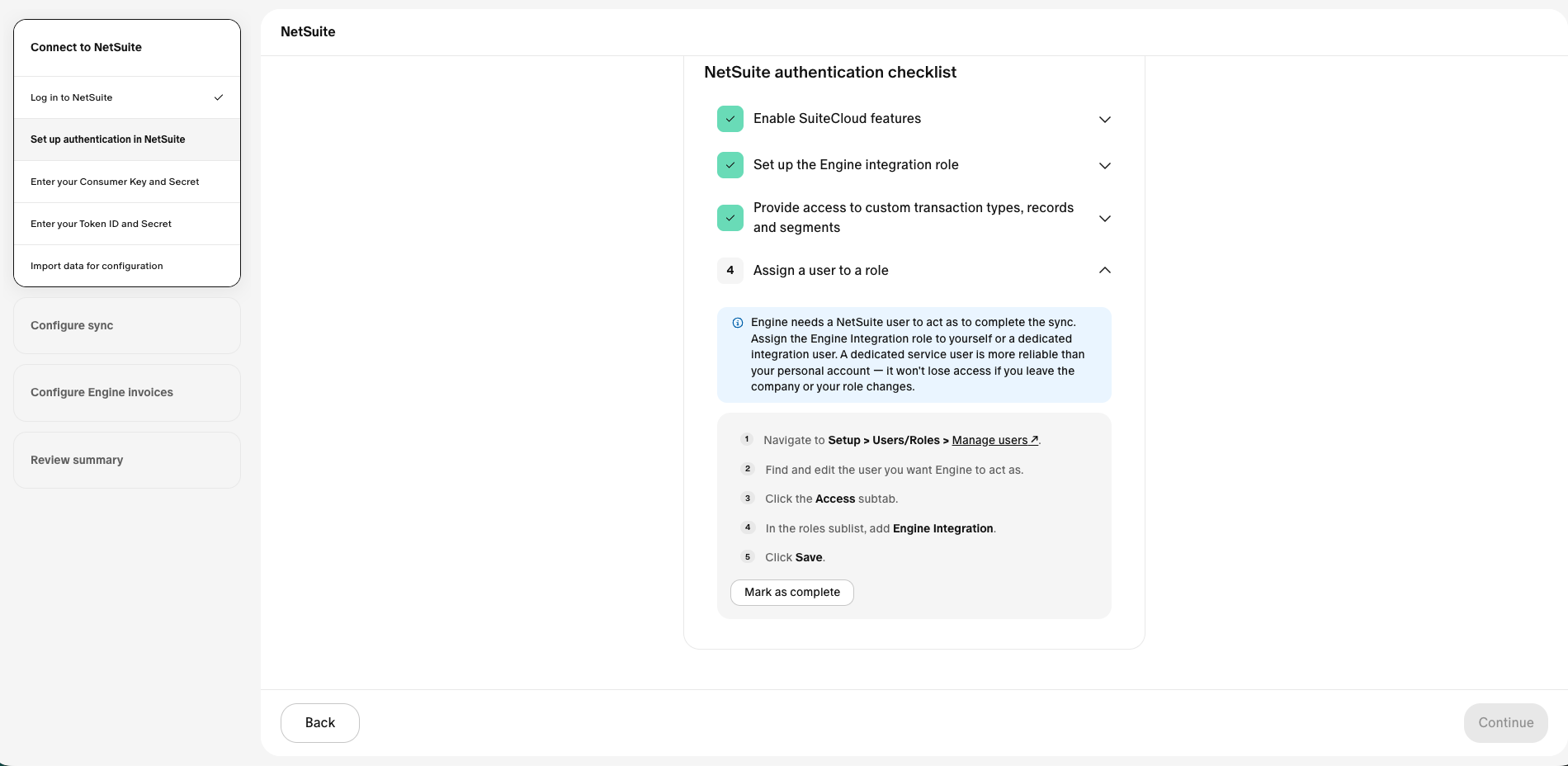Click the Connect to NetSuite section header

127,48
